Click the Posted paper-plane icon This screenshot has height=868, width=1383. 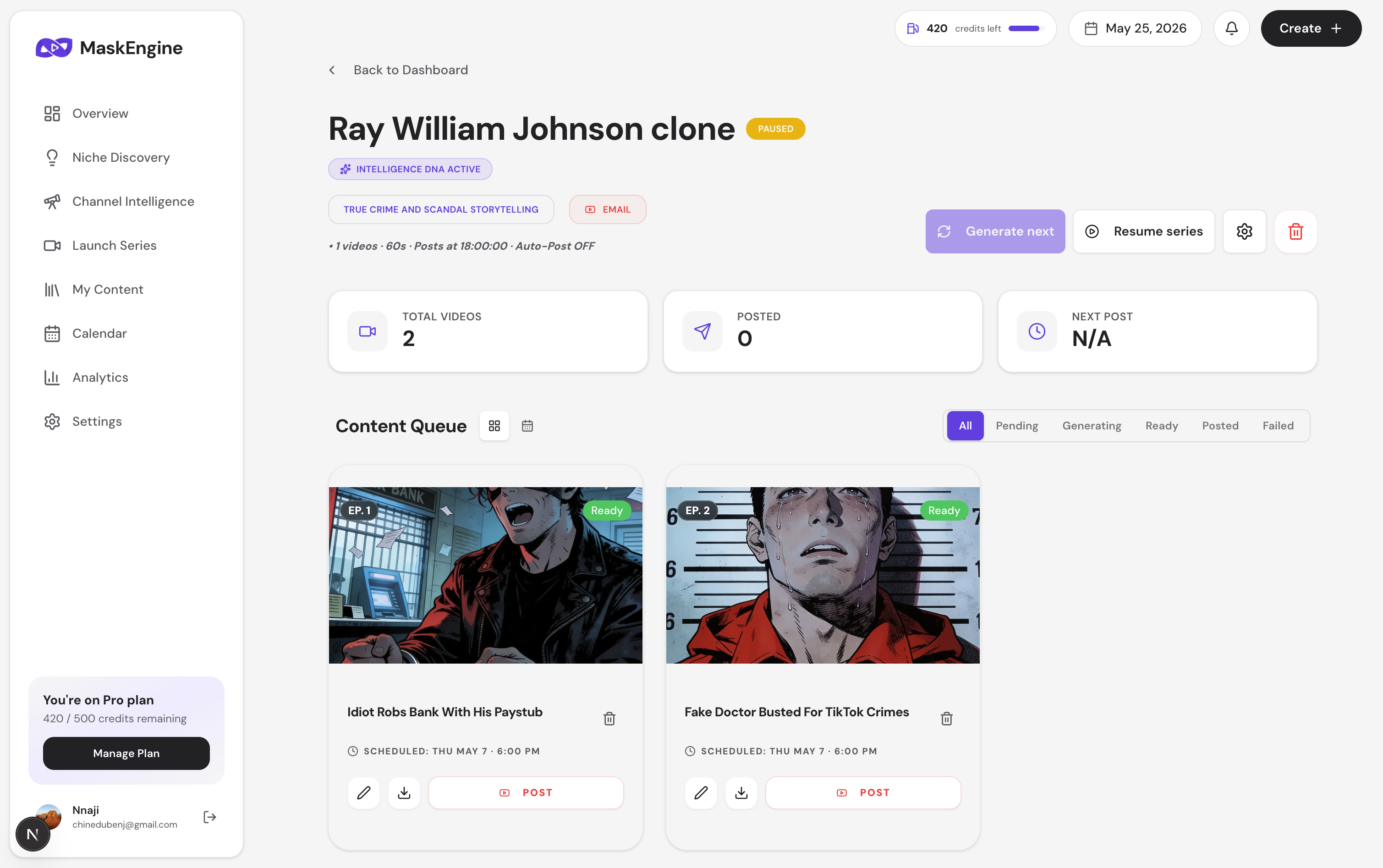pyautogui.click(x=702, y=331)
